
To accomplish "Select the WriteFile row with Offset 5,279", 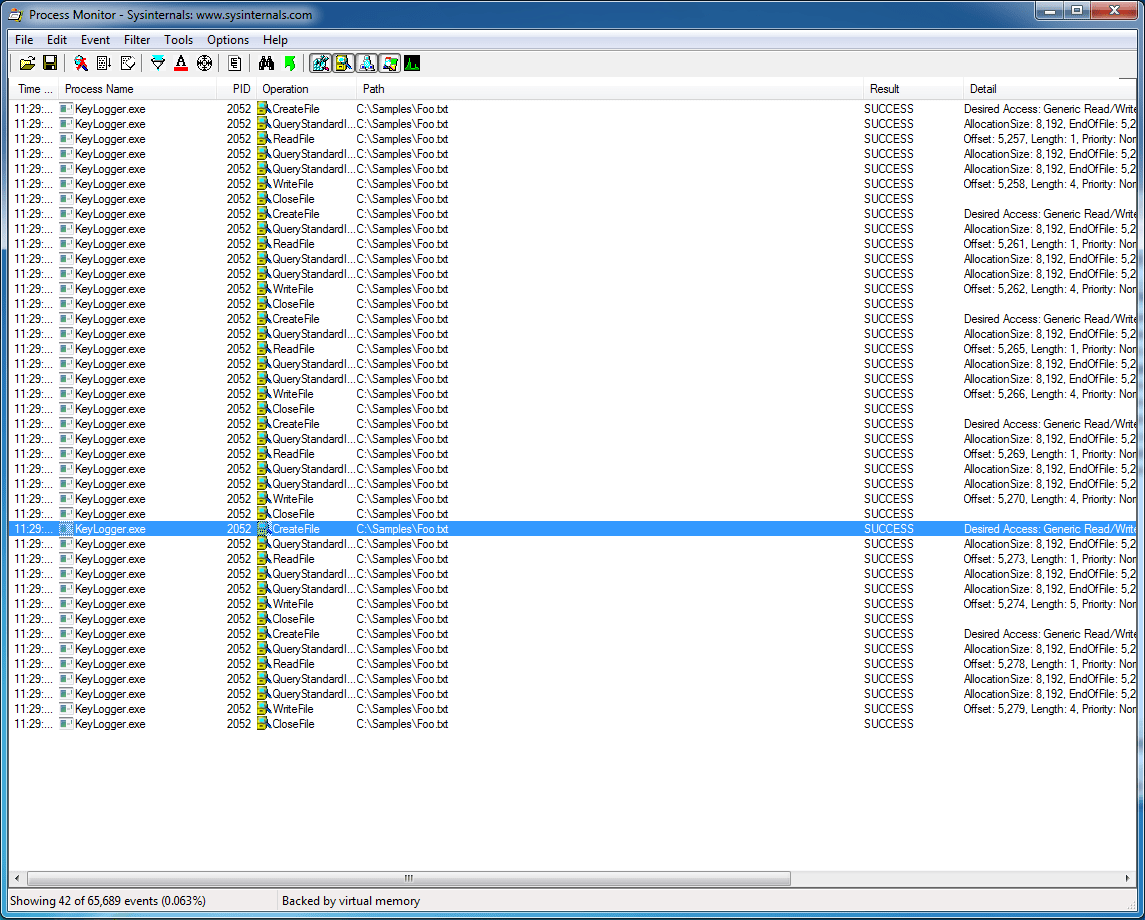I will point(572,709).
